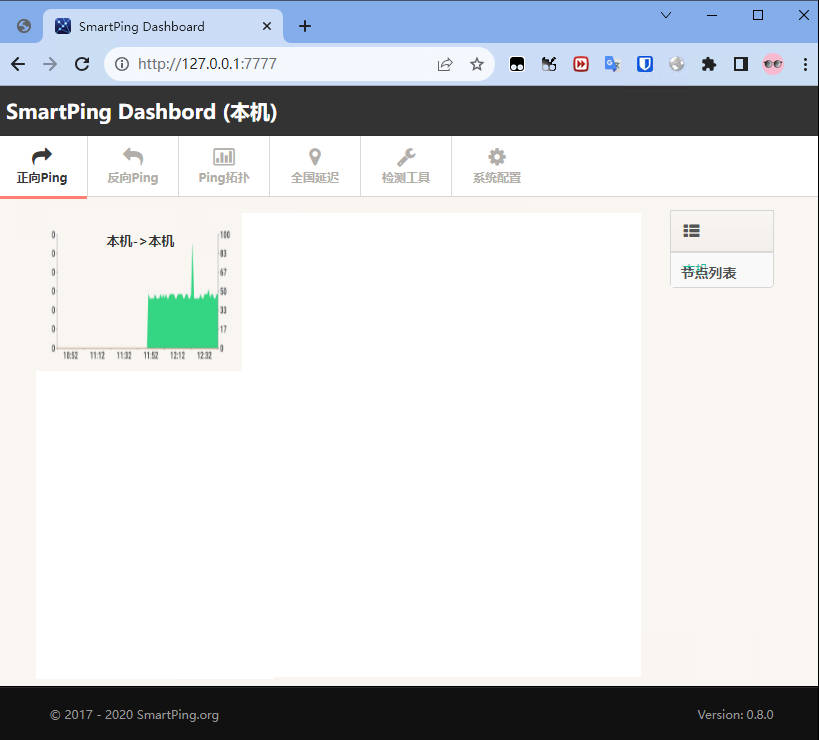Click the red fast-forward extension icon
The image size is (819, 740).
[581, 64]
